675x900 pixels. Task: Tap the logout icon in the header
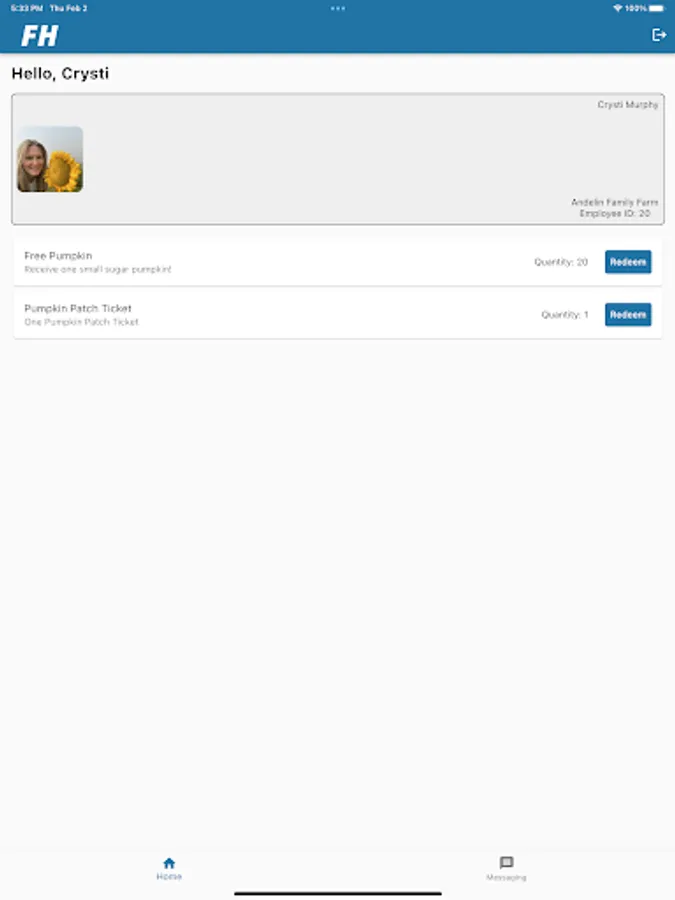pos(659,35)
